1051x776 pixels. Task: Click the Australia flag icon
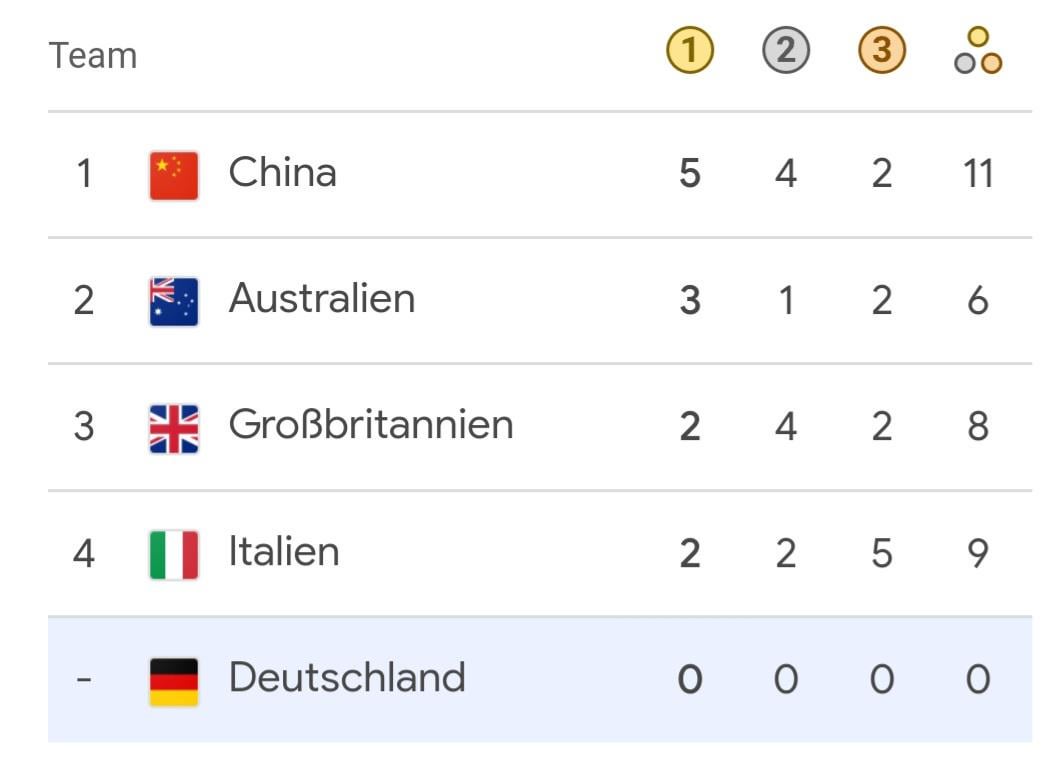tap(174, 302)
